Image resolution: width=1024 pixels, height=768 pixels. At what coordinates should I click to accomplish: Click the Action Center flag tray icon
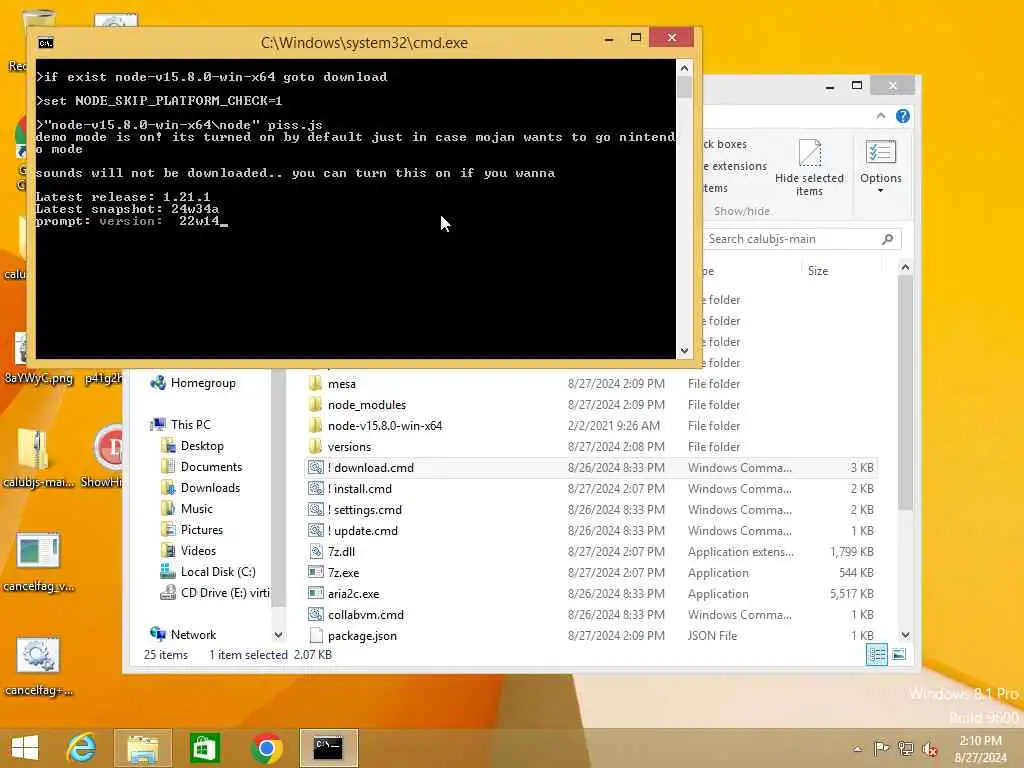pos(881,748)
